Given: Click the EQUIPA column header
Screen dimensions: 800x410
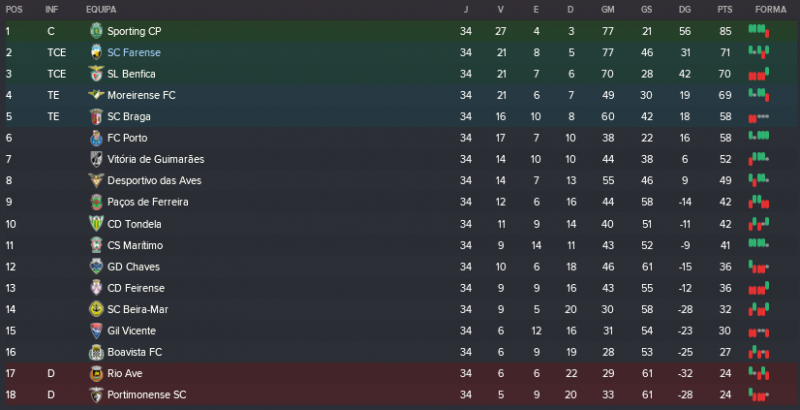Looking at the screenshot, I should coord(100,9).
